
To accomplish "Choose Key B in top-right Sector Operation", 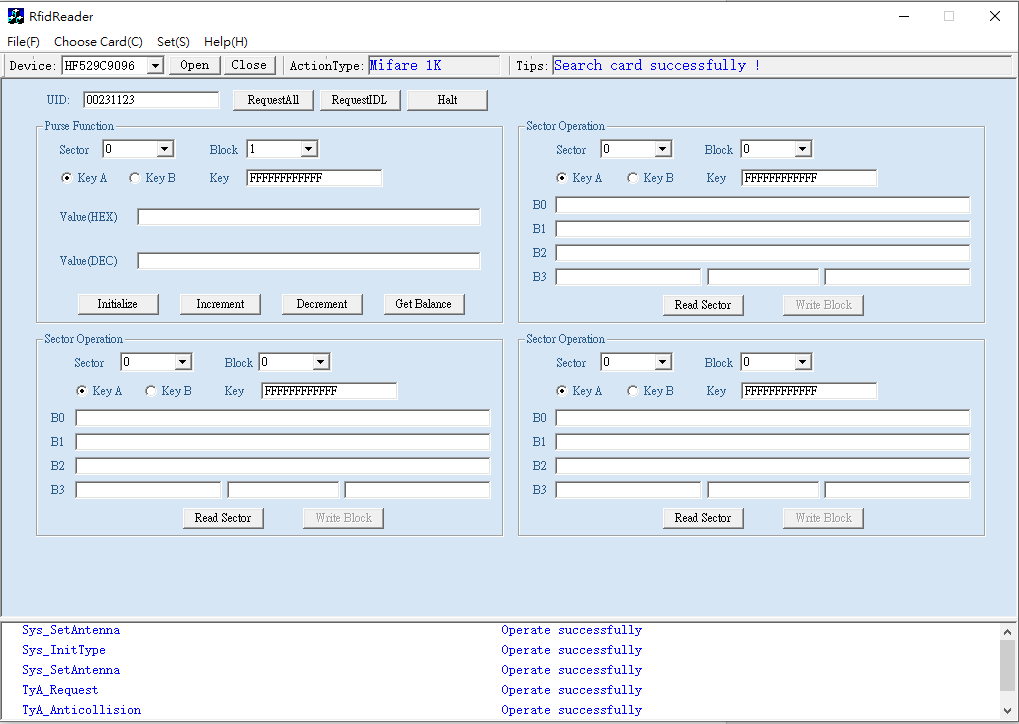I will tap(633, 178).
